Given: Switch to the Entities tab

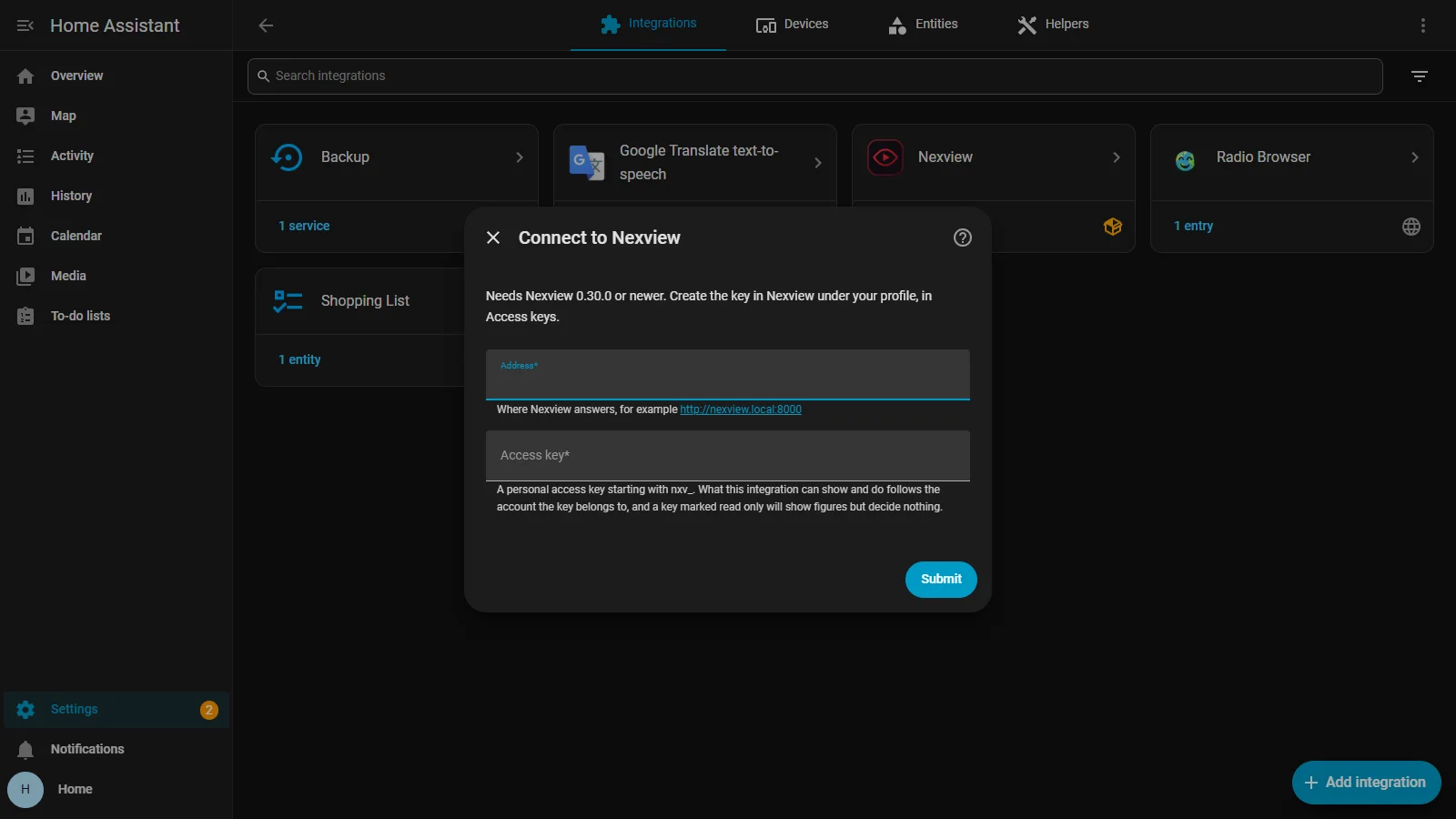Looking at the screenshot, I should (923, 25).
